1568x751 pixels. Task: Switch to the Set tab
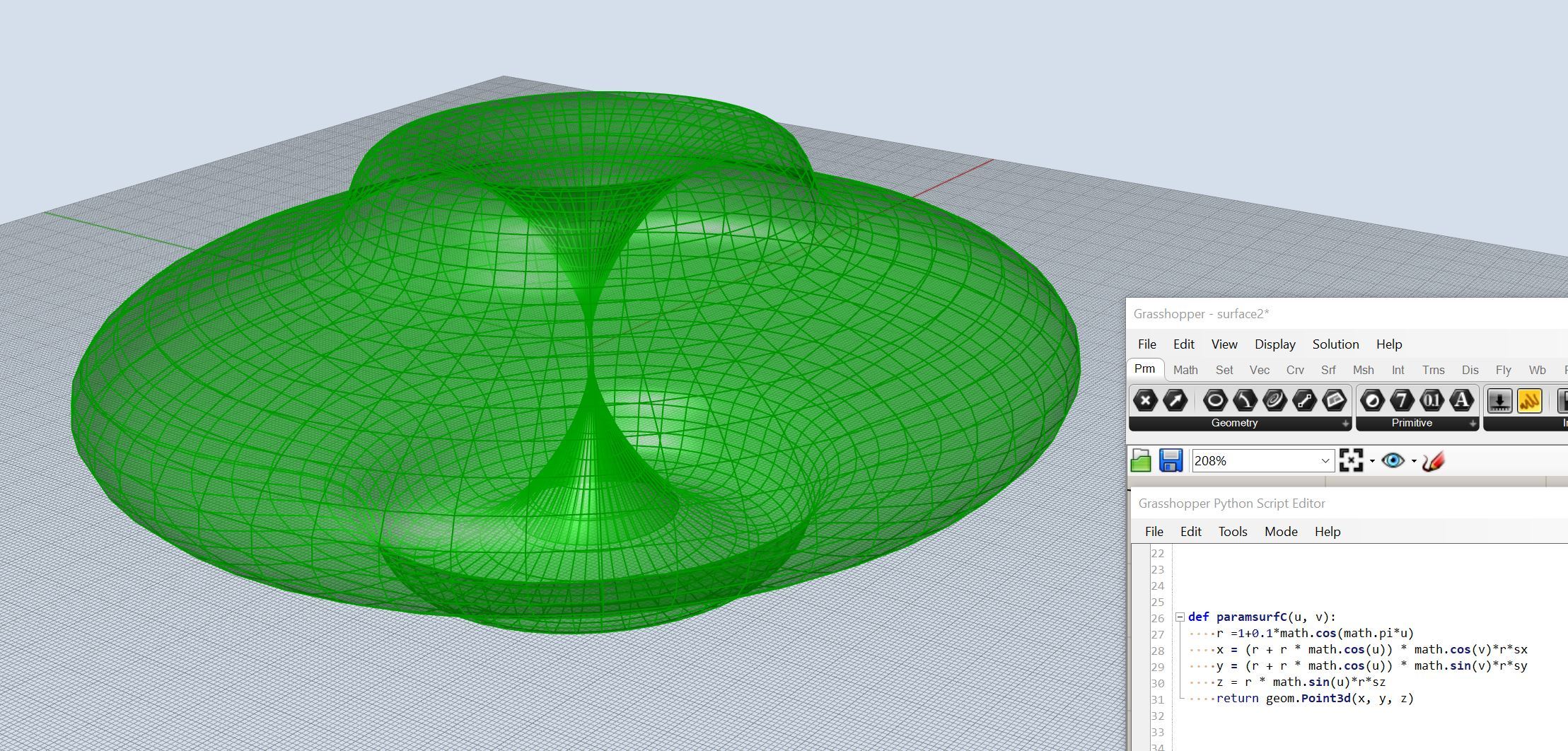[1224, 370]
